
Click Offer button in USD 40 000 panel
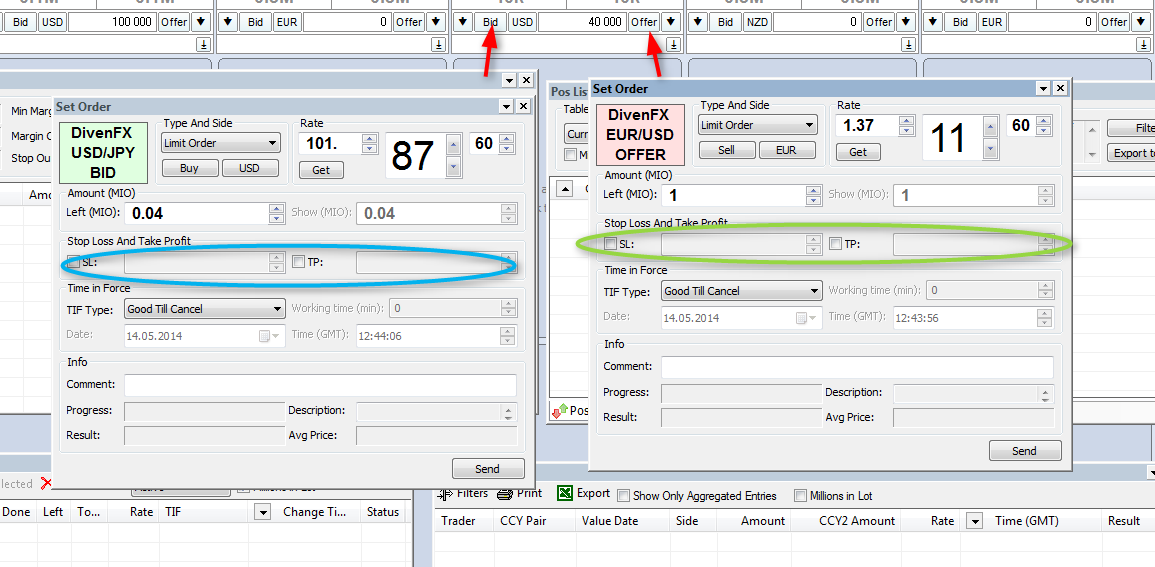pos(644,22)
